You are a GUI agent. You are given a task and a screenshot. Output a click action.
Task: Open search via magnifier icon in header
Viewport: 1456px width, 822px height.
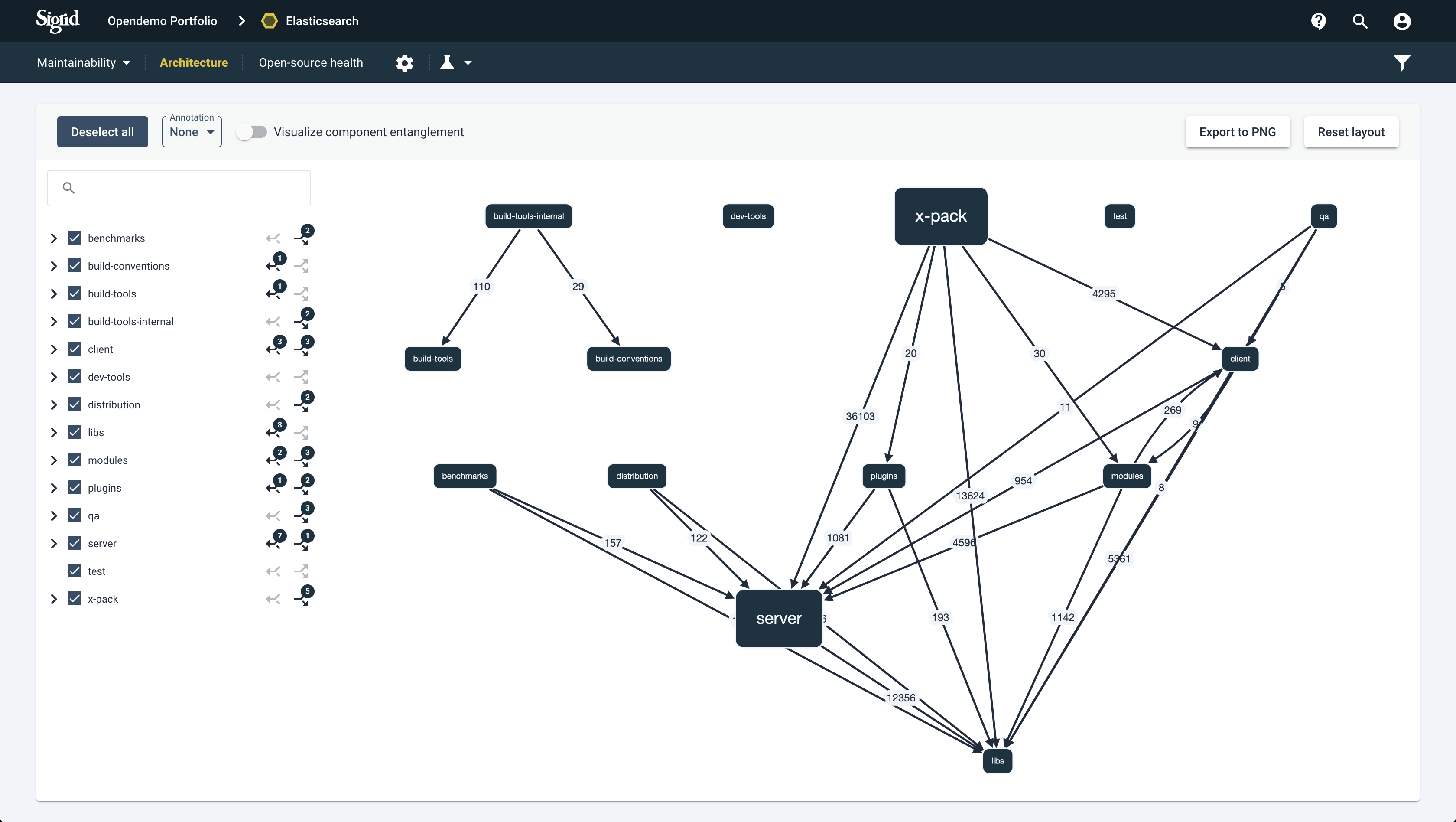pyautogui.click(x=1360, y=22)
